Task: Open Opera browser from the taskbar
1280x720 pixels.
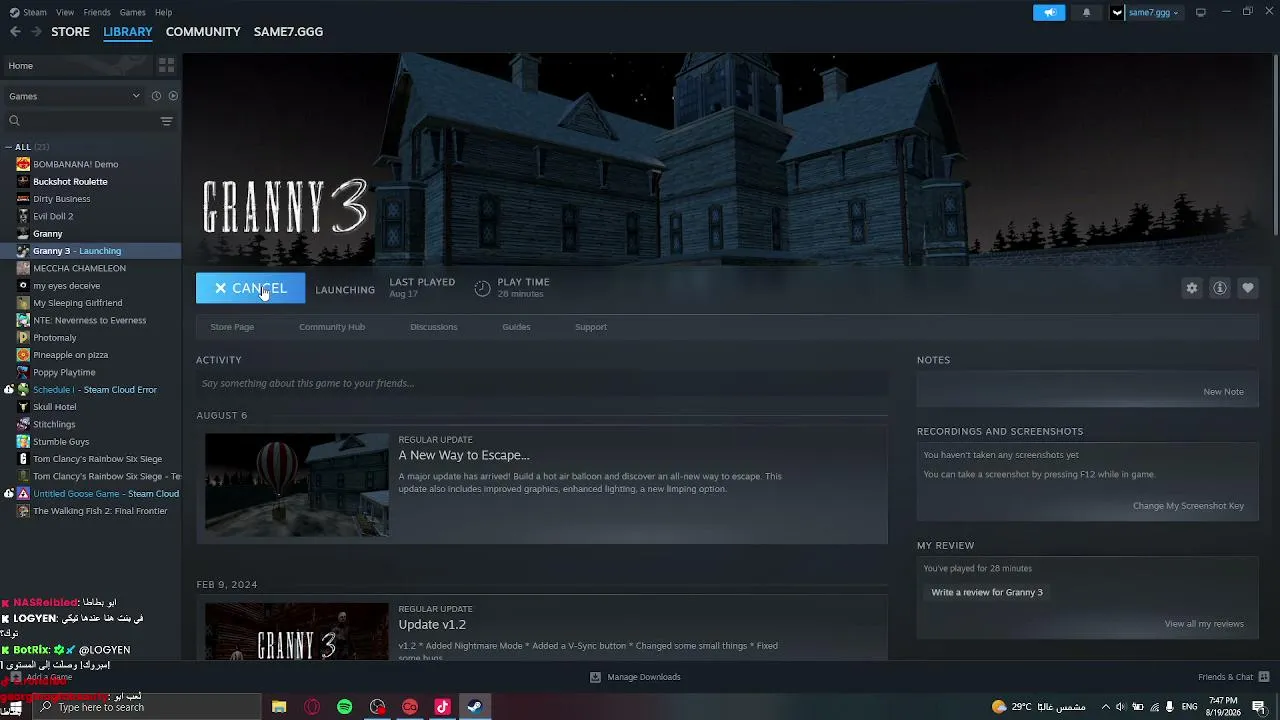Action: [x=312, y=707]
